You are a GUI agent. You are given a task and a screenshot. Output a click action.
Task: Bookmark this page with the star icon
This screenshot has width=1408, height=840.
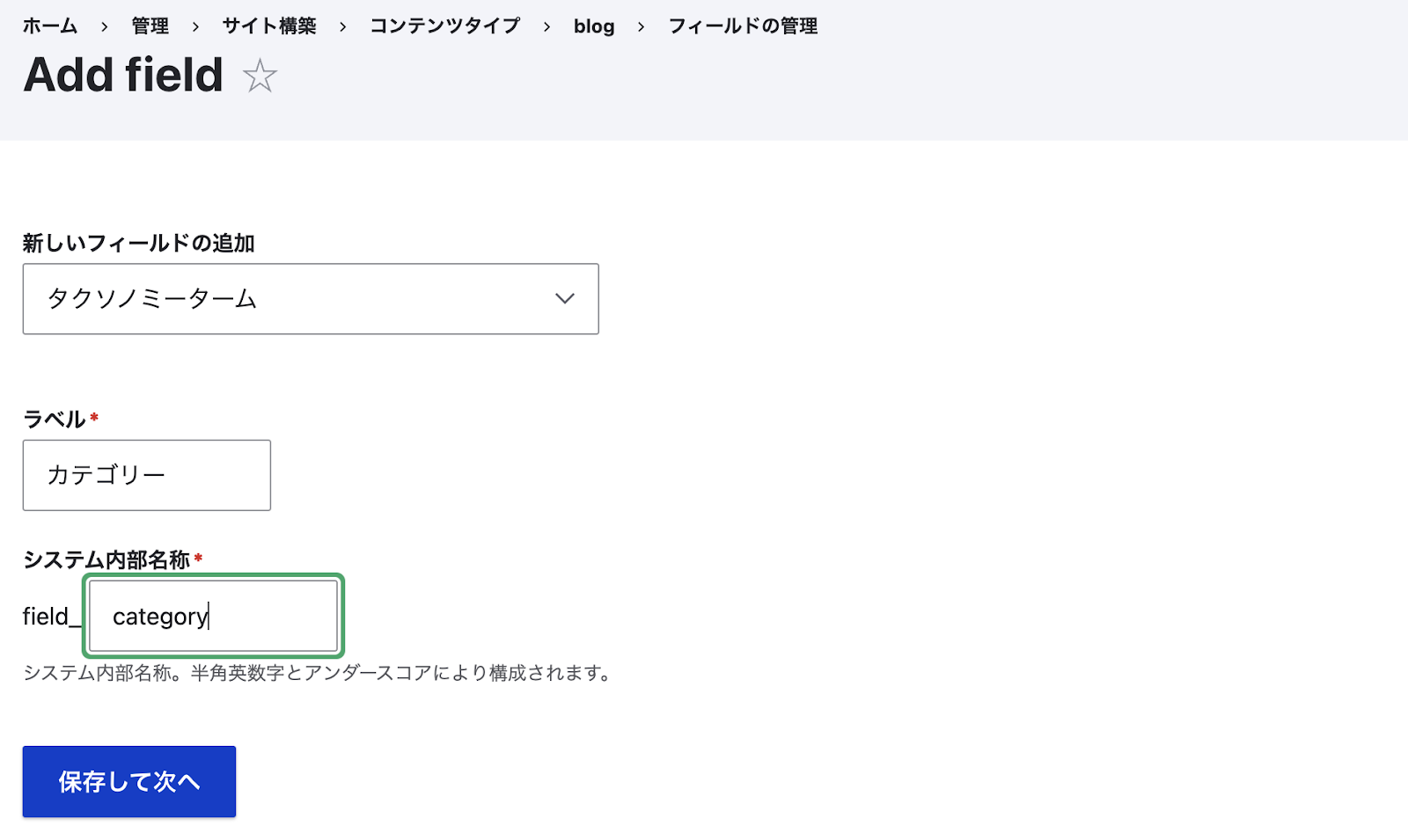coord(260,77)
